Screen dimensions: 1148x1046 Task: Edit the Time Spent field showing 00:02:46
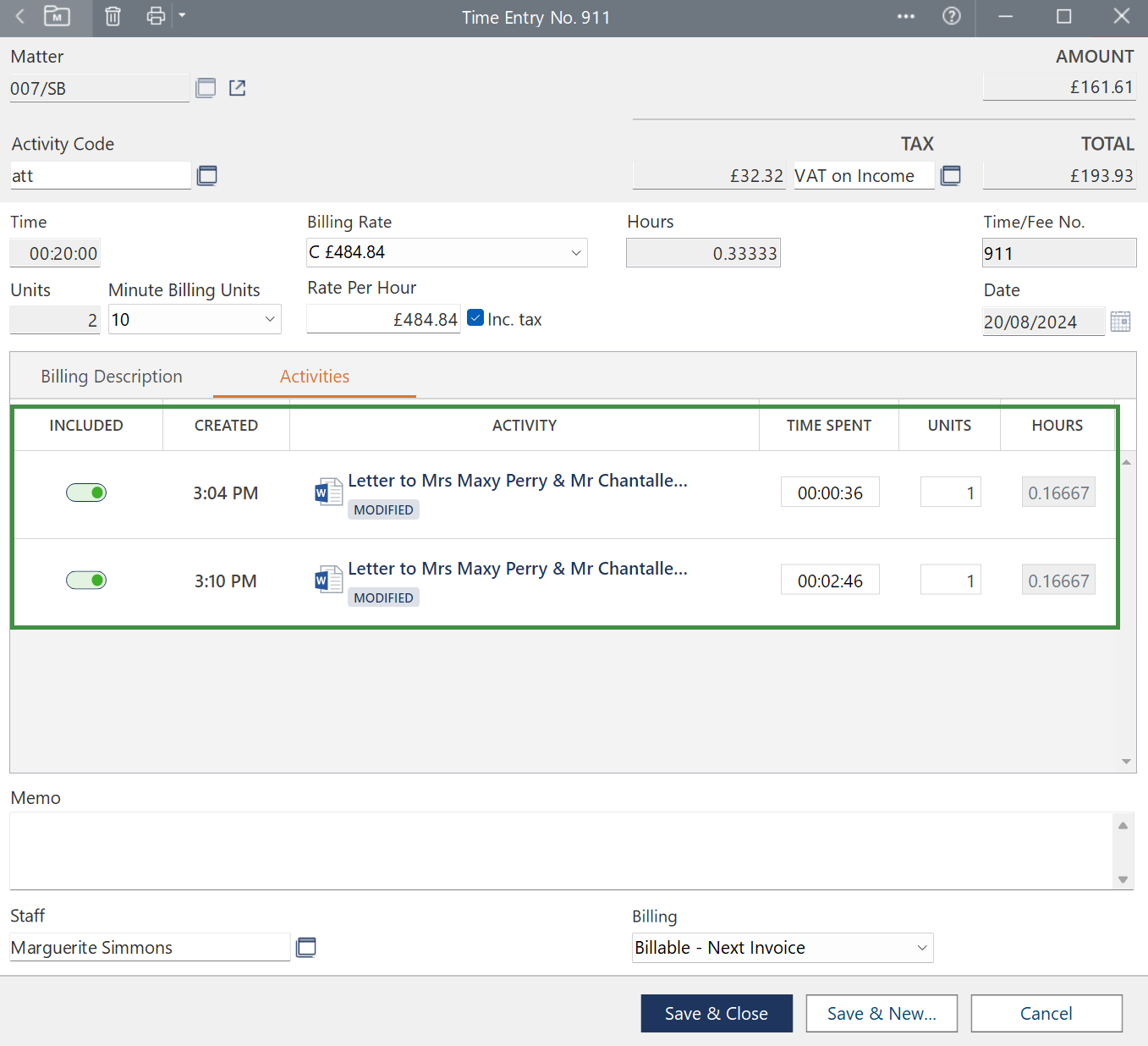(x=830, y=580)
